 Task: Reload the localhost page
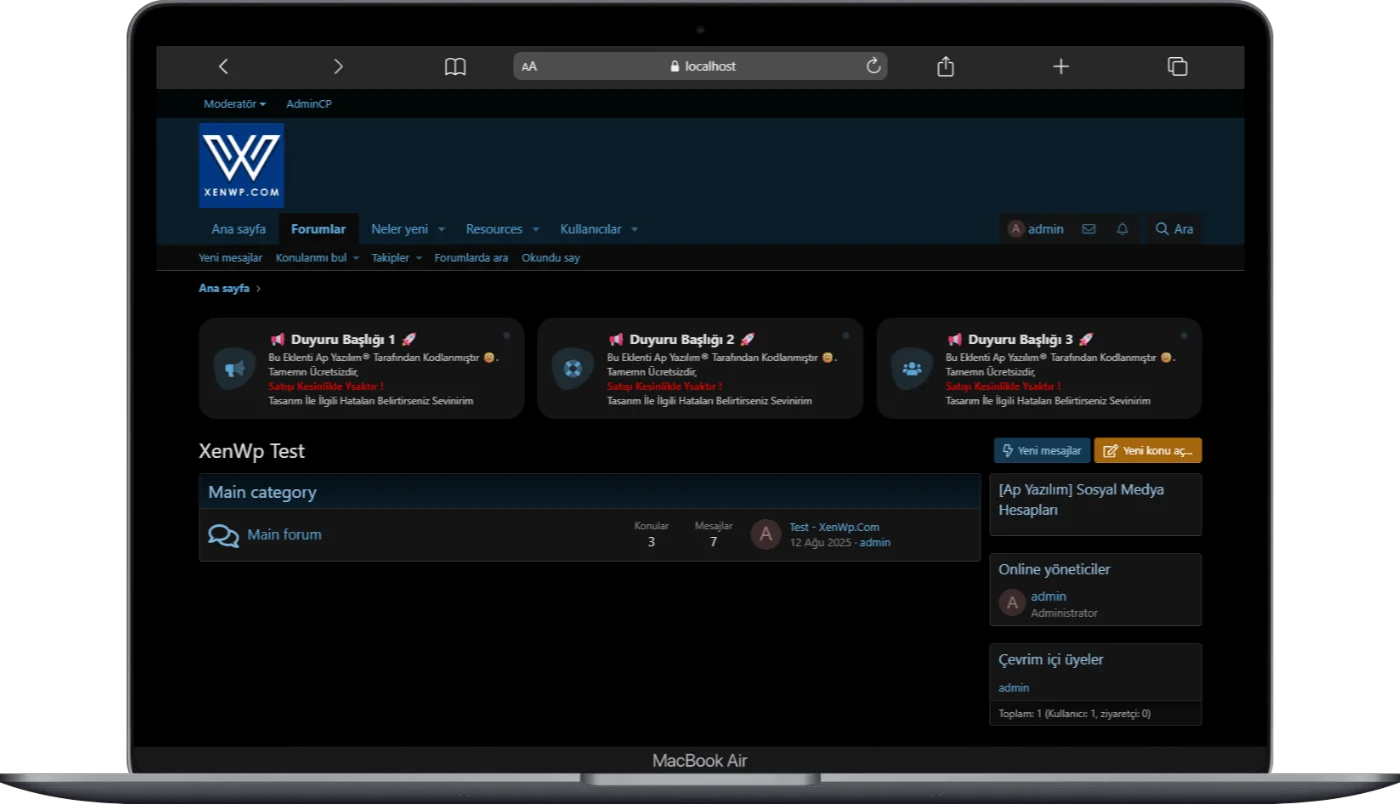pos(873,66)
